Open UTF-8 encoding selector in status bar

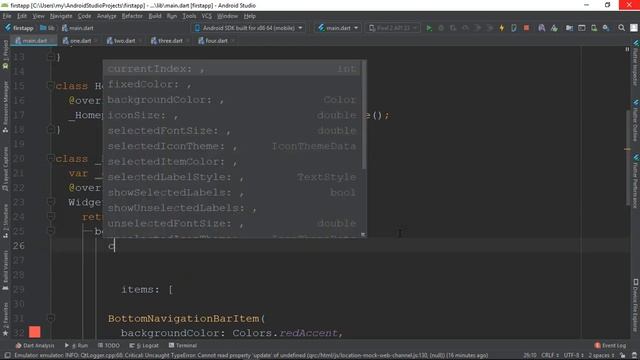pyautogui.click(x=573, y=355)
